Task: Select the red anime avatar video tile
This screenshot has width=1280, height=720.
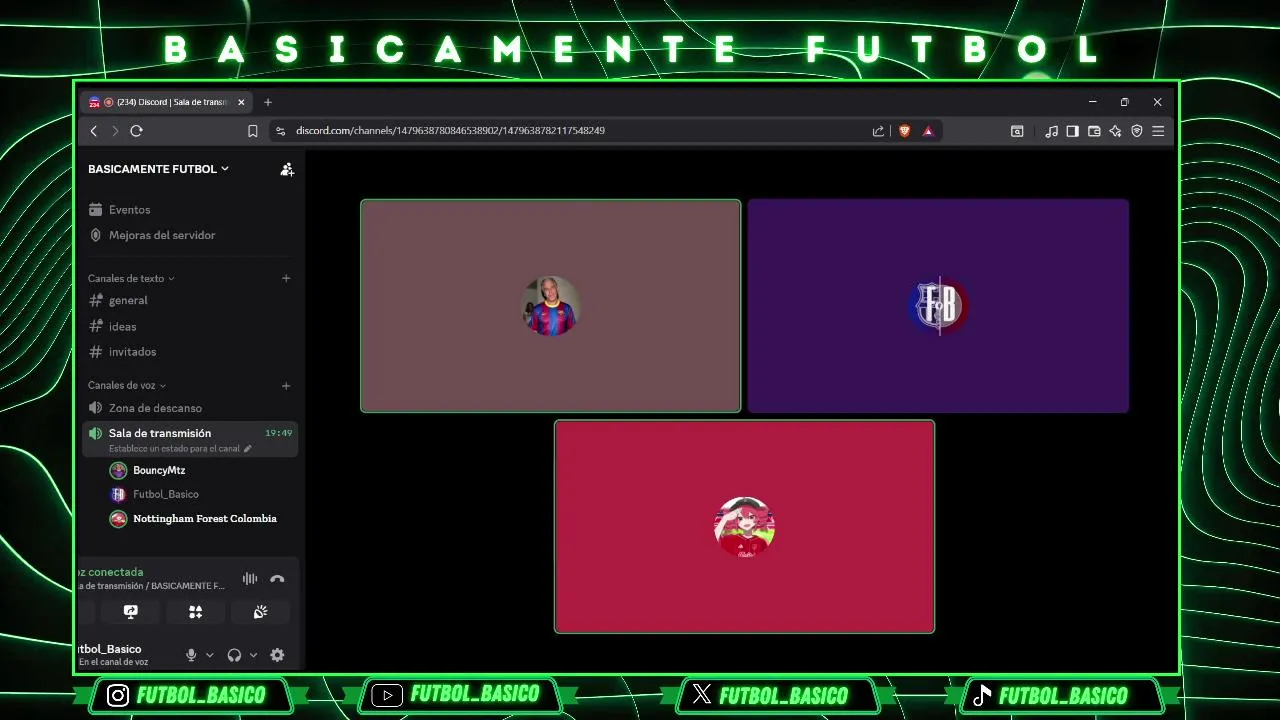Action: (x=745, y=527)
